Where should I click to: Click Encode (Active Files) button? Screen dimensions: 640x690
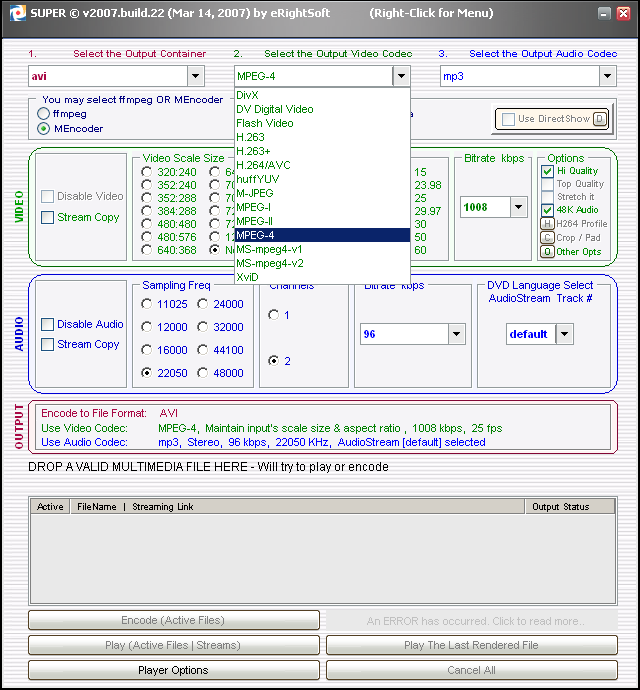(174, 620)
